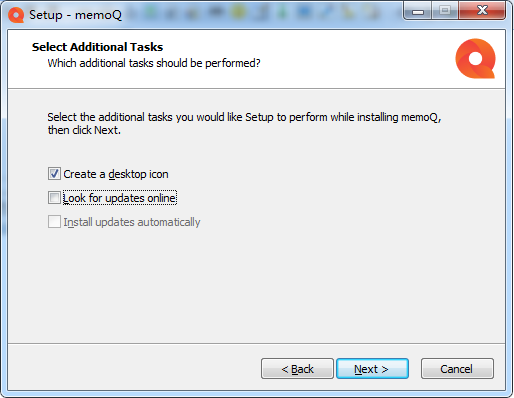
Task: Minimize the memoQ Setup window
Action: click(418, 11)
